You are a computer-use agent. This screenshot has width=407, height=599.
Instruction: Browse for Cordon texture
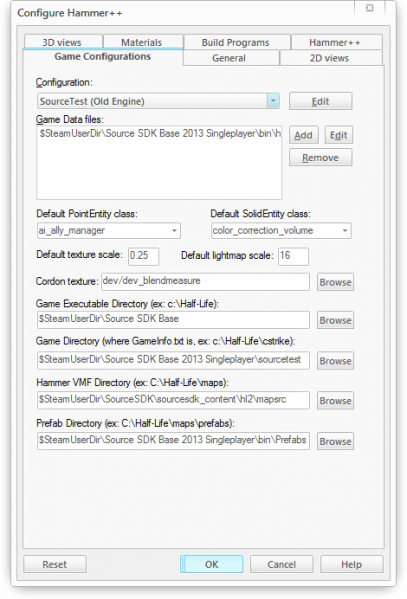tap(335, 282)
